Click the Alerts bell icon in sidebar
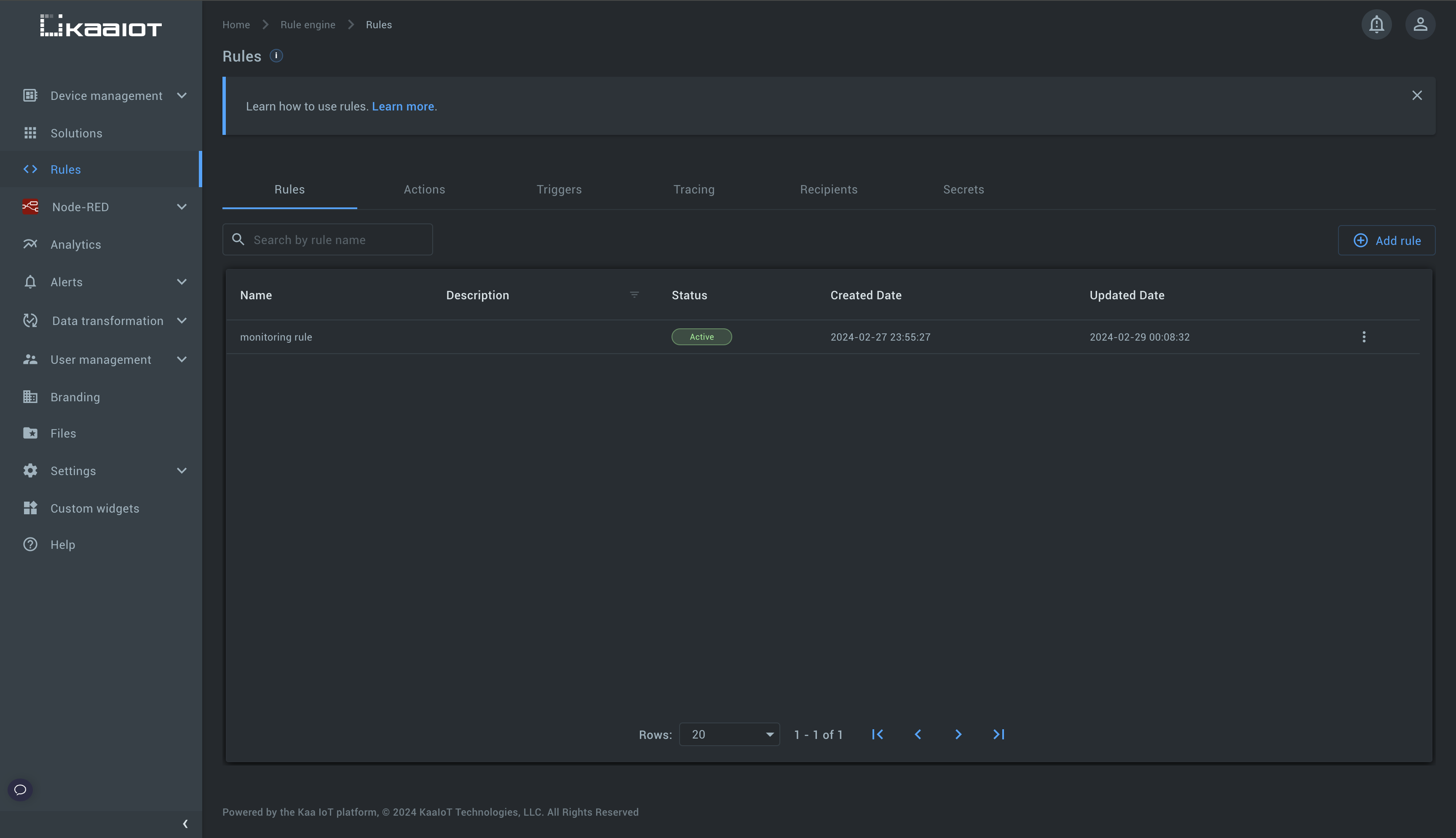1456x838 pixels. pos(30,282)
